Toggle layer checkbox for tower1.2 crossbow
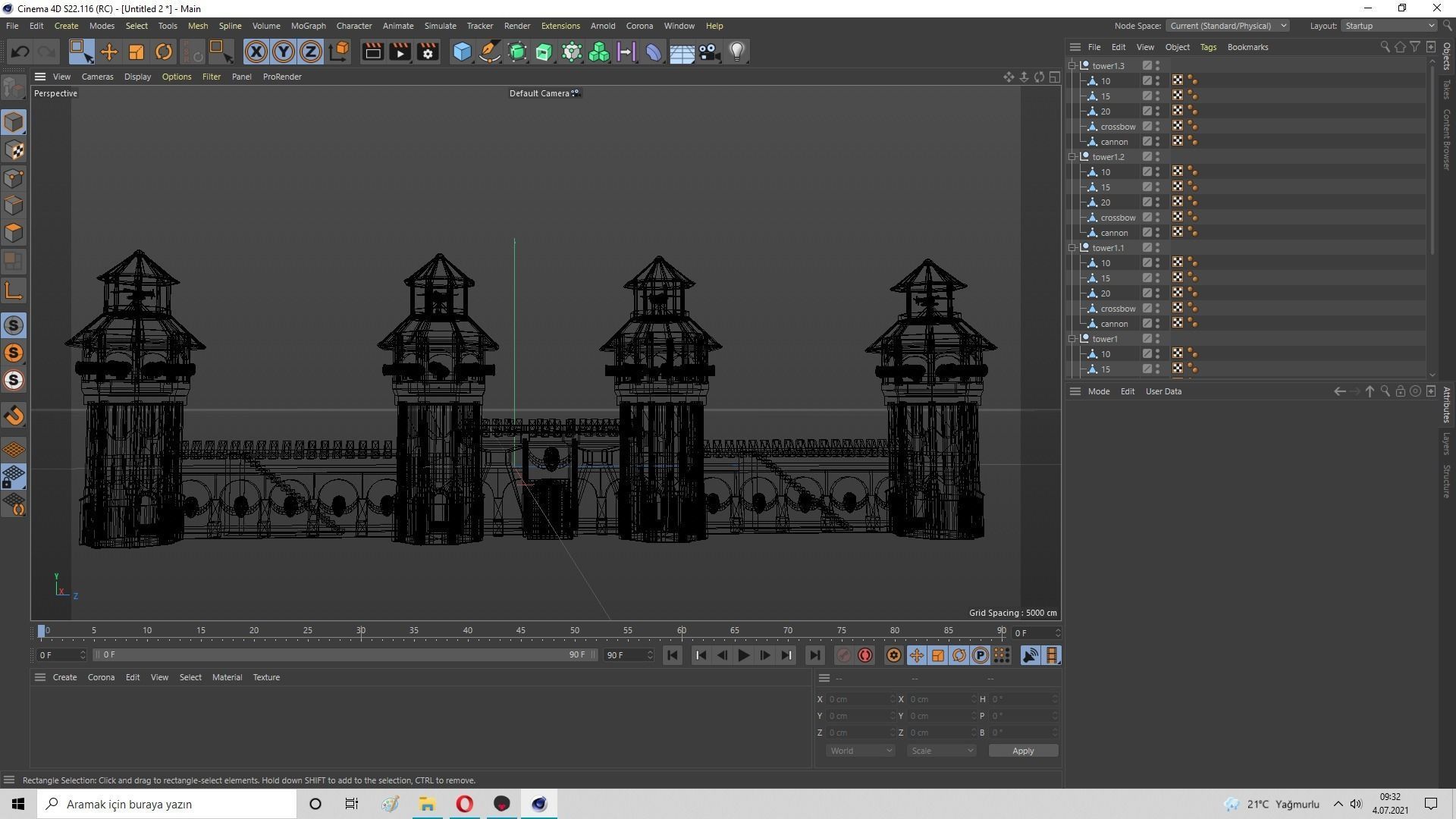1456x819 pixels. (x=1147, y=218)
